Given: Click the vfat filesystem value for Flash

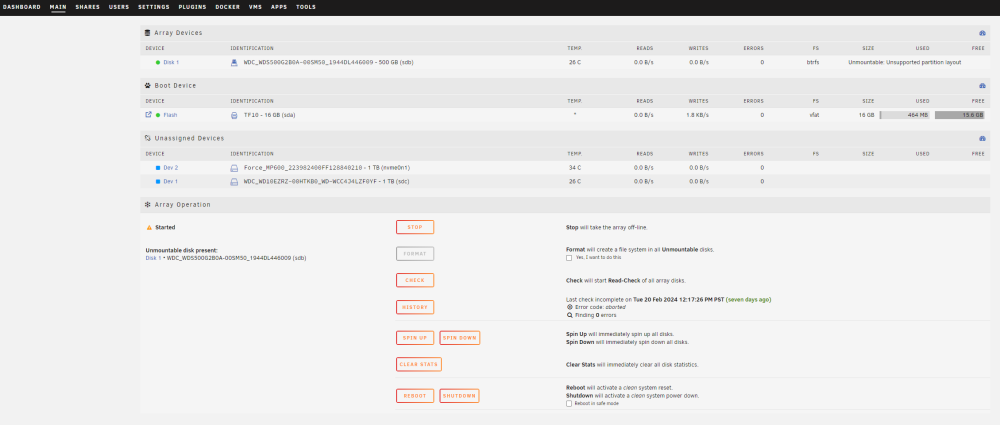Looking at the screenshot, I should click(814, 116).
